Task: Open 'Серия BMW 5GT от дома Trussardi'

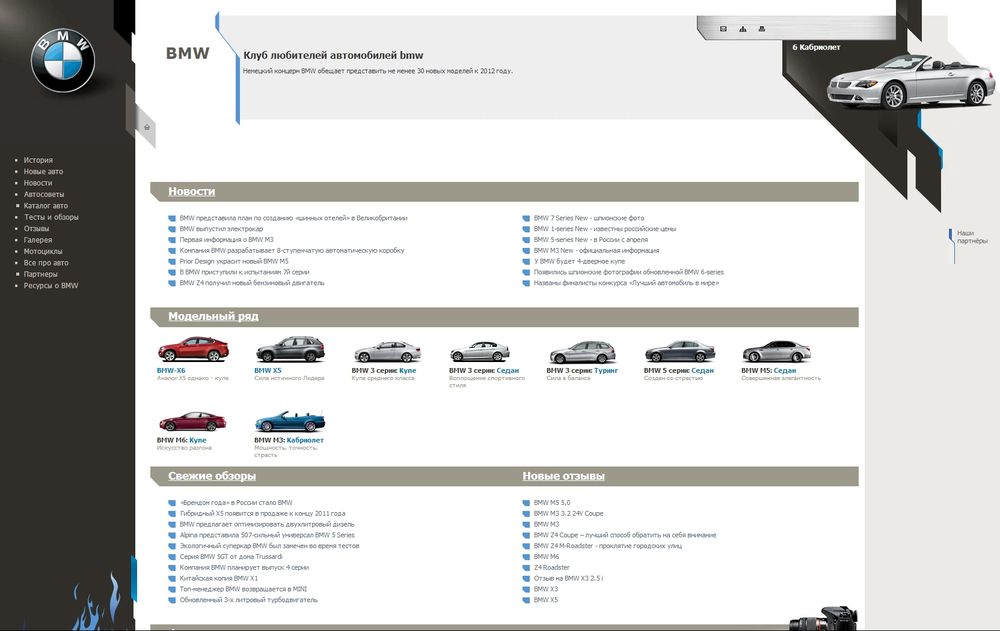Action: click(230, 557)
